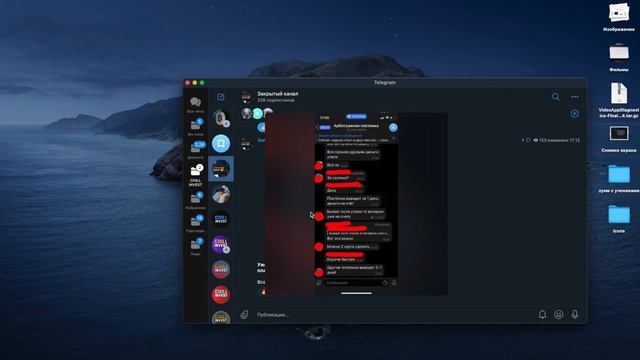Open the bright red CHILL INVEST chat avatar
Screen dimensions: 640x360
[x=221, y=295]
